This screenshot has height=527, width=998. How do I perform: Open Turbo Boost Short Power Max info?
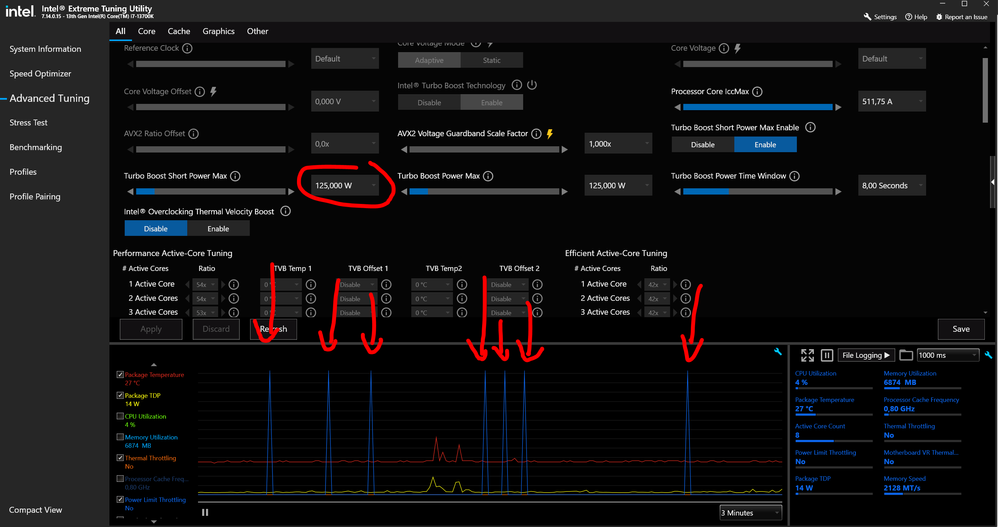click(235, 176)
